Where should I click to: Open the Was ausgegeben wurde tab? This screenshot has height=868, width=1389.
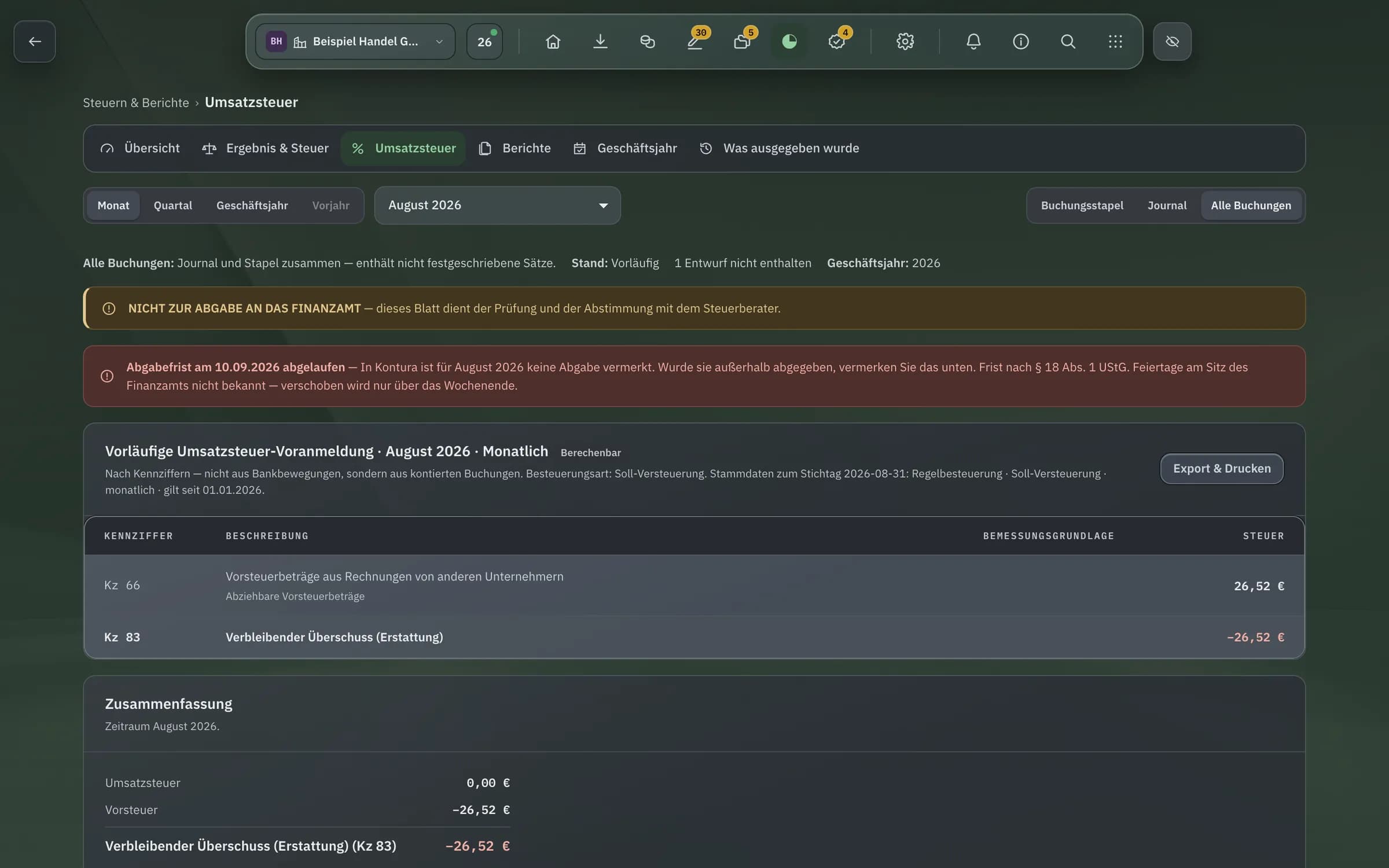779,148
